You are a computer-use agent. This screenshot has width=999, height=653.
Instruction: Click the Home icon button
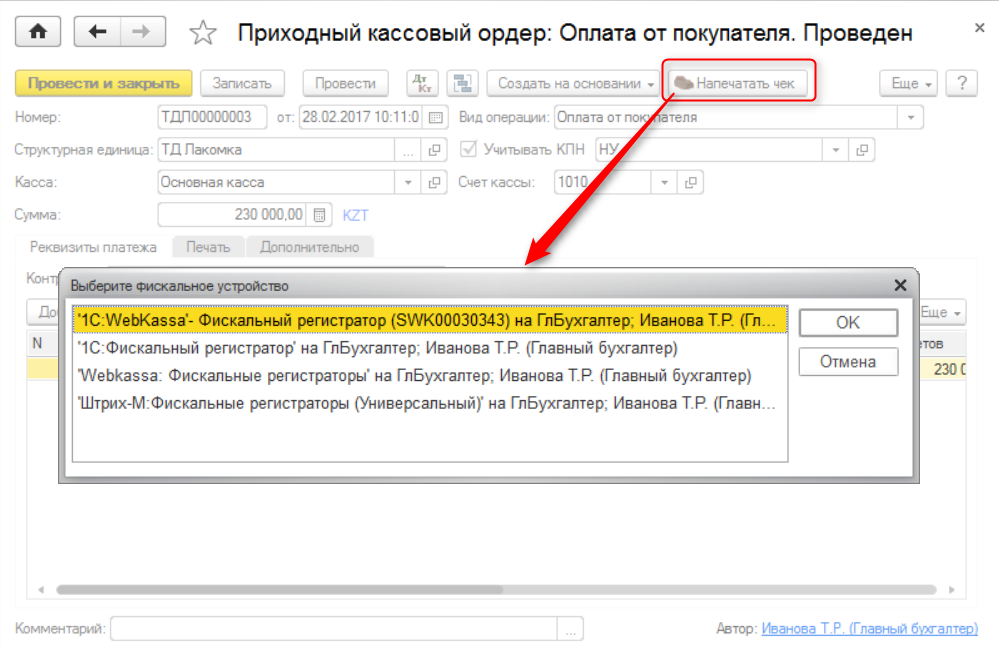click(x=37, y=32)
